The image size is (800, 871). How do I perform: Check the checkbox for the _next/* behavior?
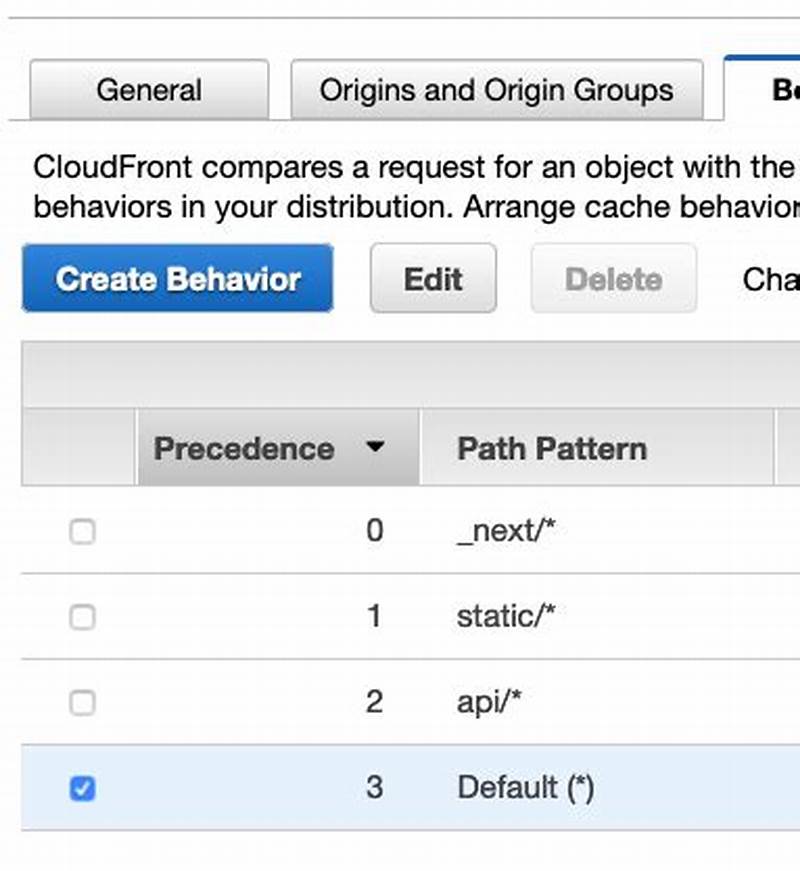[x=80, y=531]
